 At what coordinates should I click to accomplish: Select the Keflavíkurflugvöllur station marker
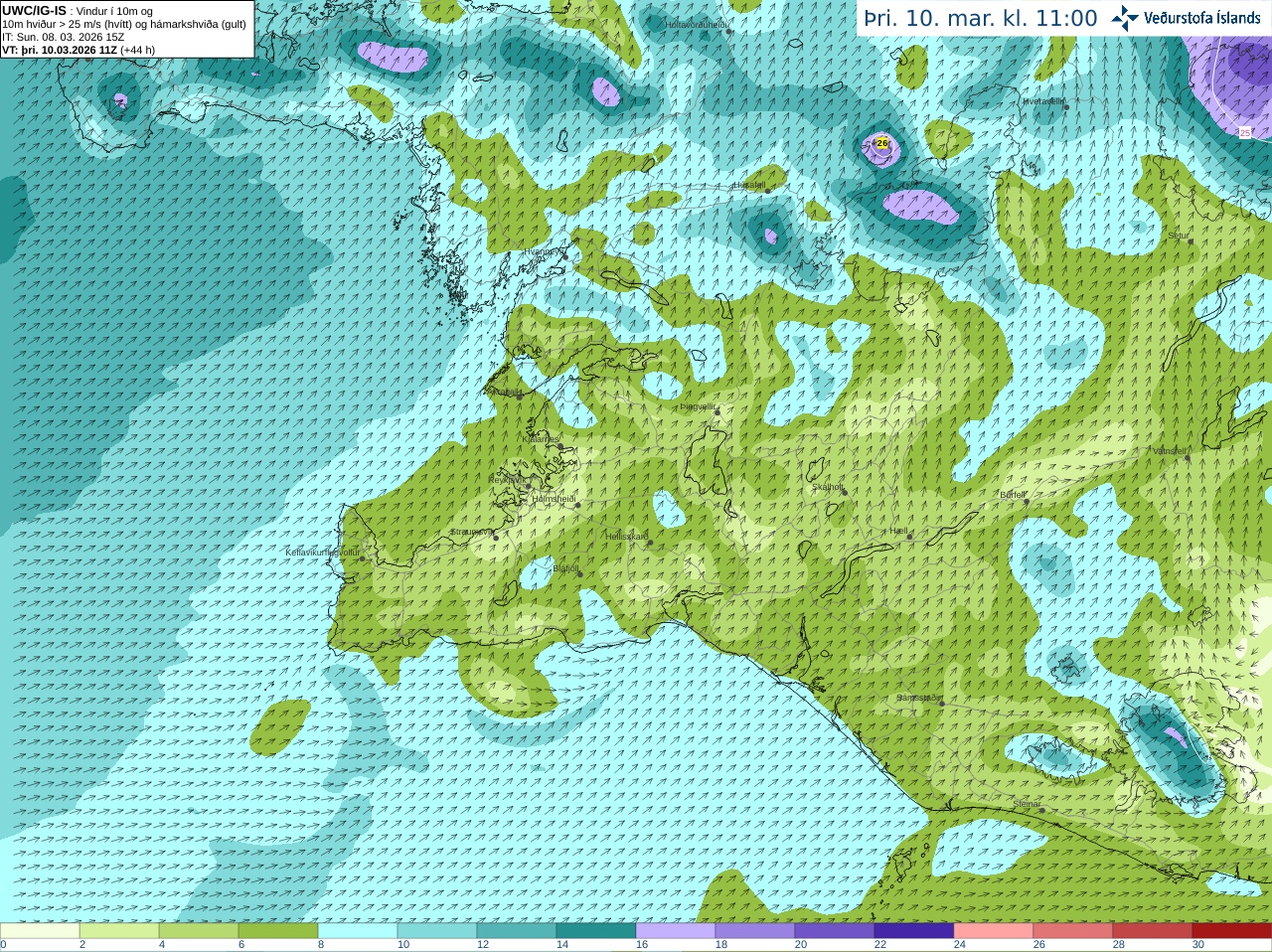tap(362, 558)
